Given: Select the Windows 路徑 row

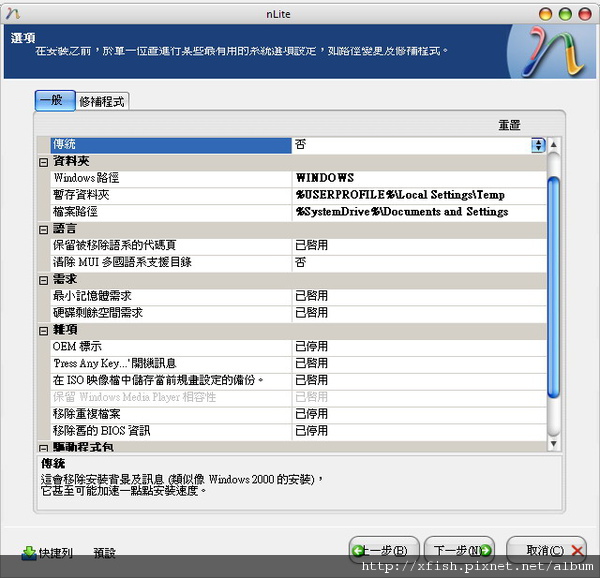Looking at the screenshot, I should point(171,178).
